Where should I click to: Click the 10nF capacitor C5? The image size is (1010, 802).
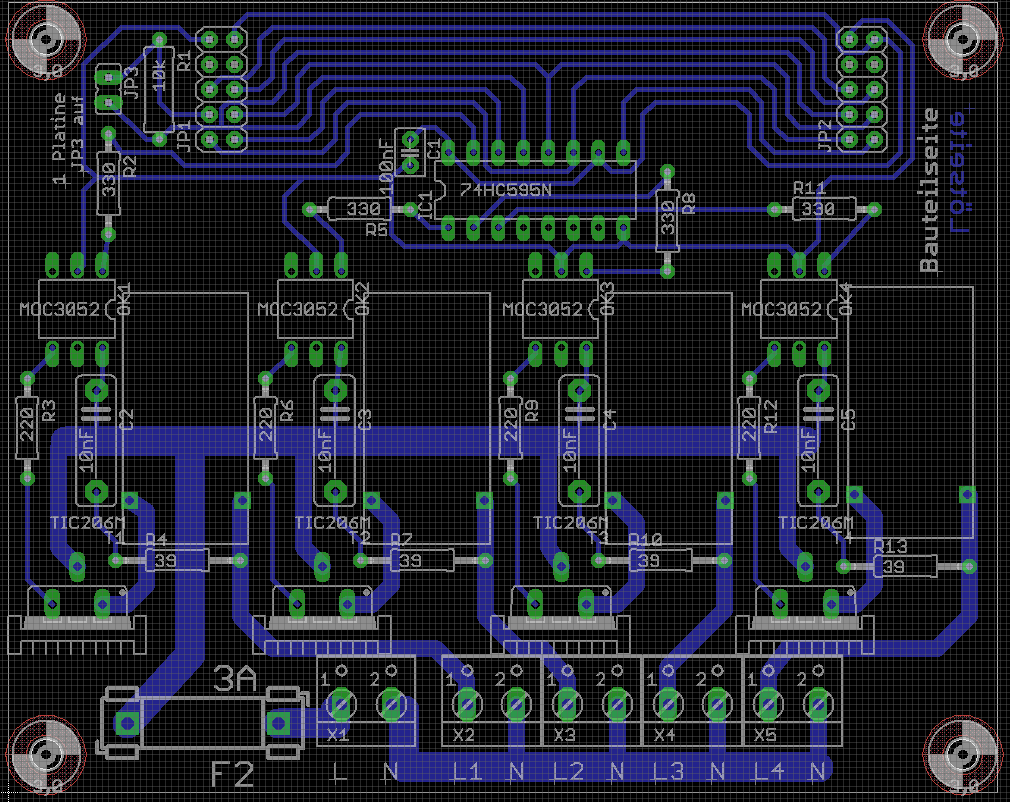(x=818, y=441)
